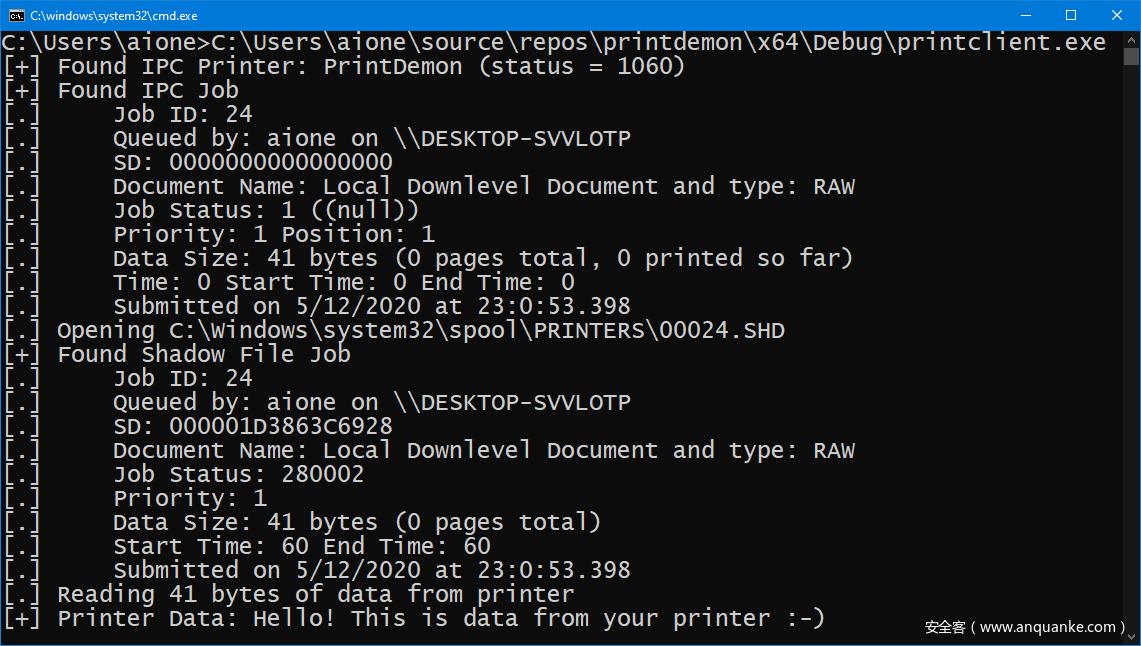Click the SD: 000001D3863C6928 line
Screen dimensions: 1141x646
[x=252, y=426]
